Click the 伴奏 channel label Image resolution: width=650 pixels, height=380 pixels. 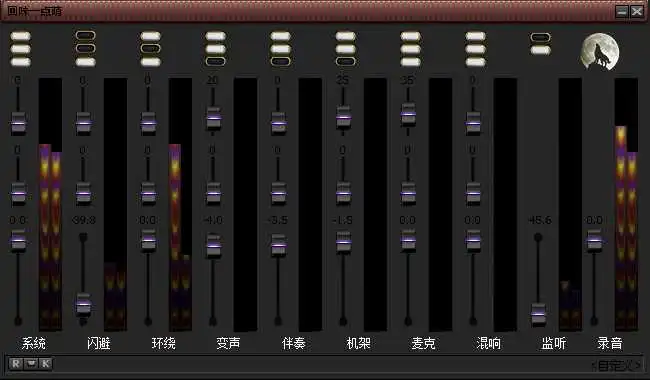point(293,344)
